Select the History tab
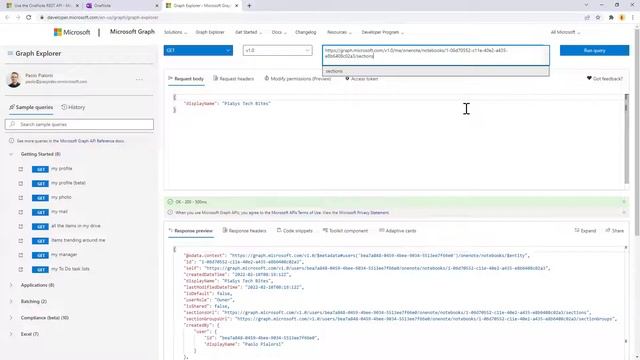640x360 pixels. 73,107
